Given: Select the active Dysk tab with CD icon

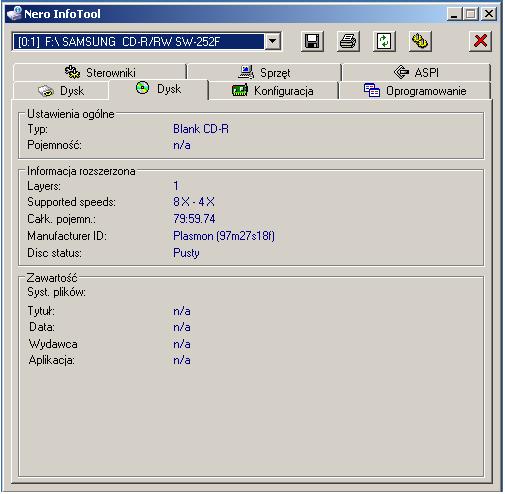Looking at the screenshot, I should pyautogui.click(x=159, y=89).
